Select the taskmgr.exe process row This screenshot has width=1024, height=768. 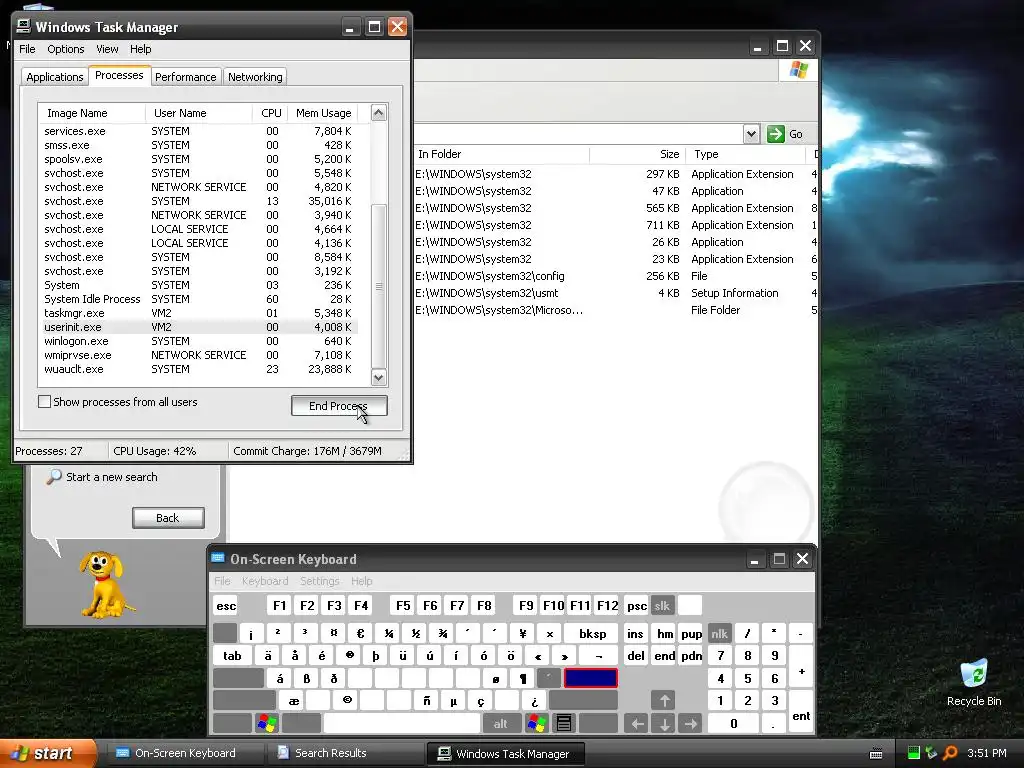tap(198, 313)
